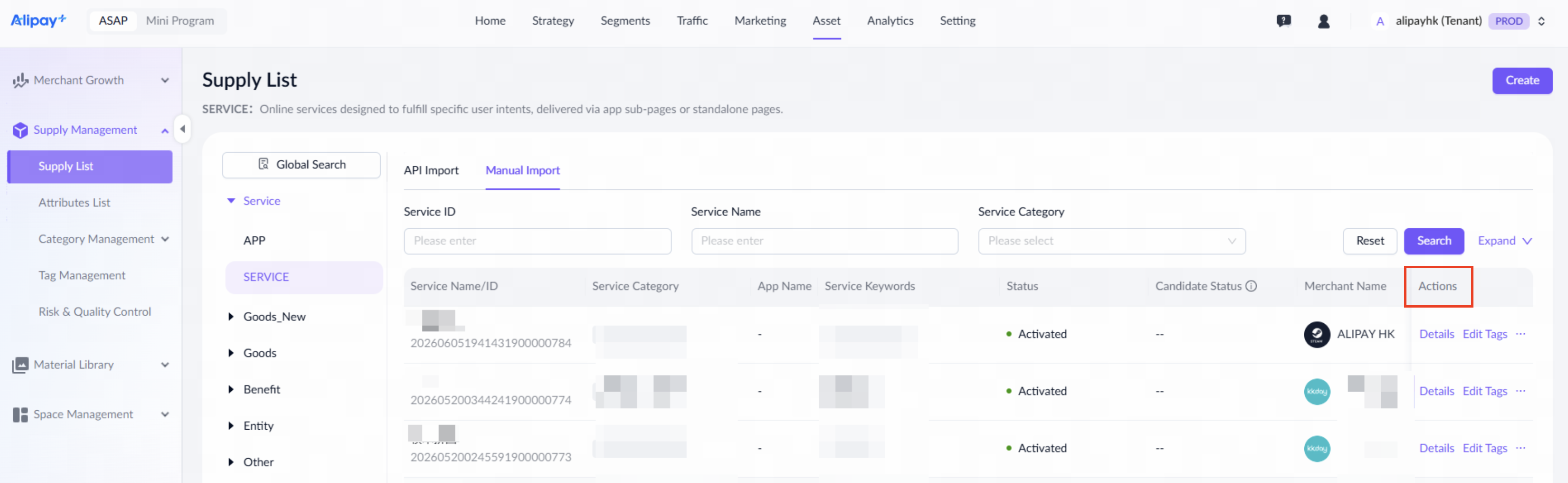The width and height of the screenshot is (1568, 483).
Task: Click the Supply Management cube icon
Action: coord(20,130)
